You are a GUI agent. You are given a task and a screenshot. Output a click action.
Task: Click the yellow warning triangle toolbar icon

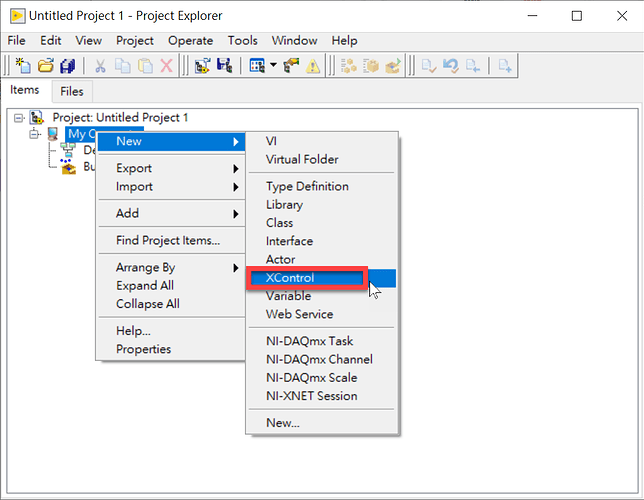(x=313, y=66)
